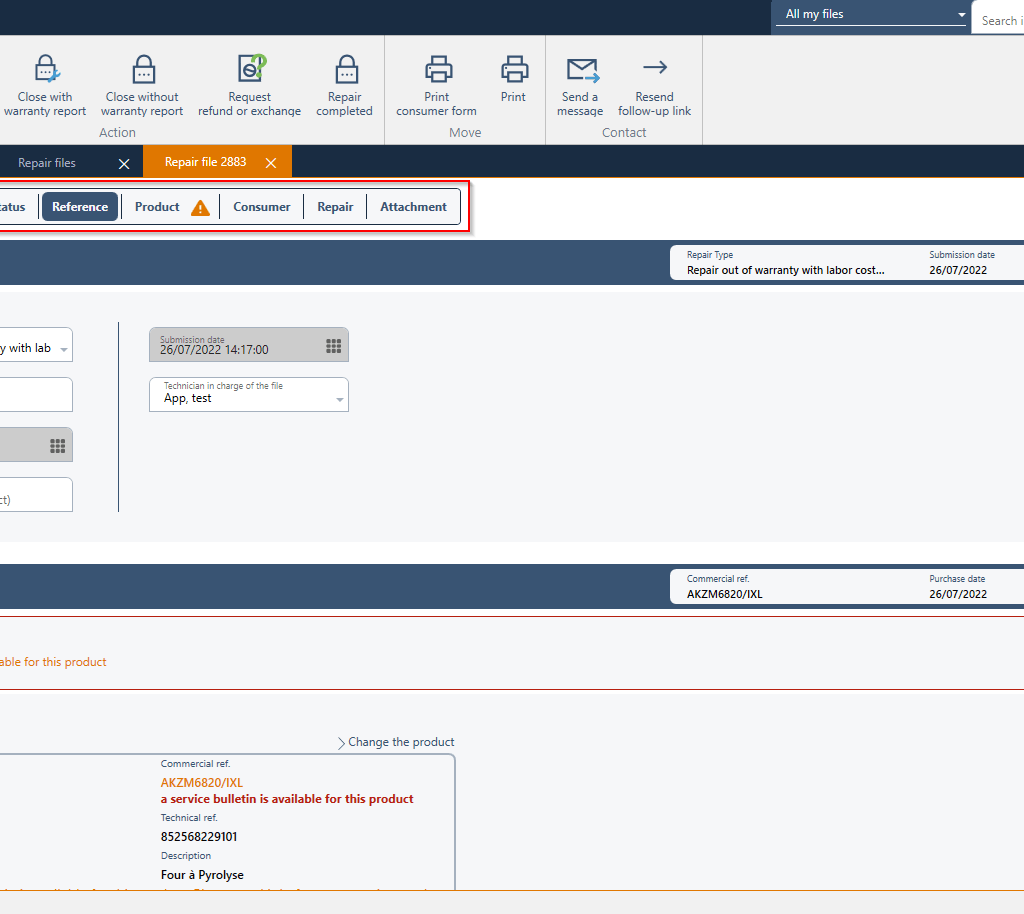
Task: Switch to the Repair files tab
Action: [x=47, y=163]
